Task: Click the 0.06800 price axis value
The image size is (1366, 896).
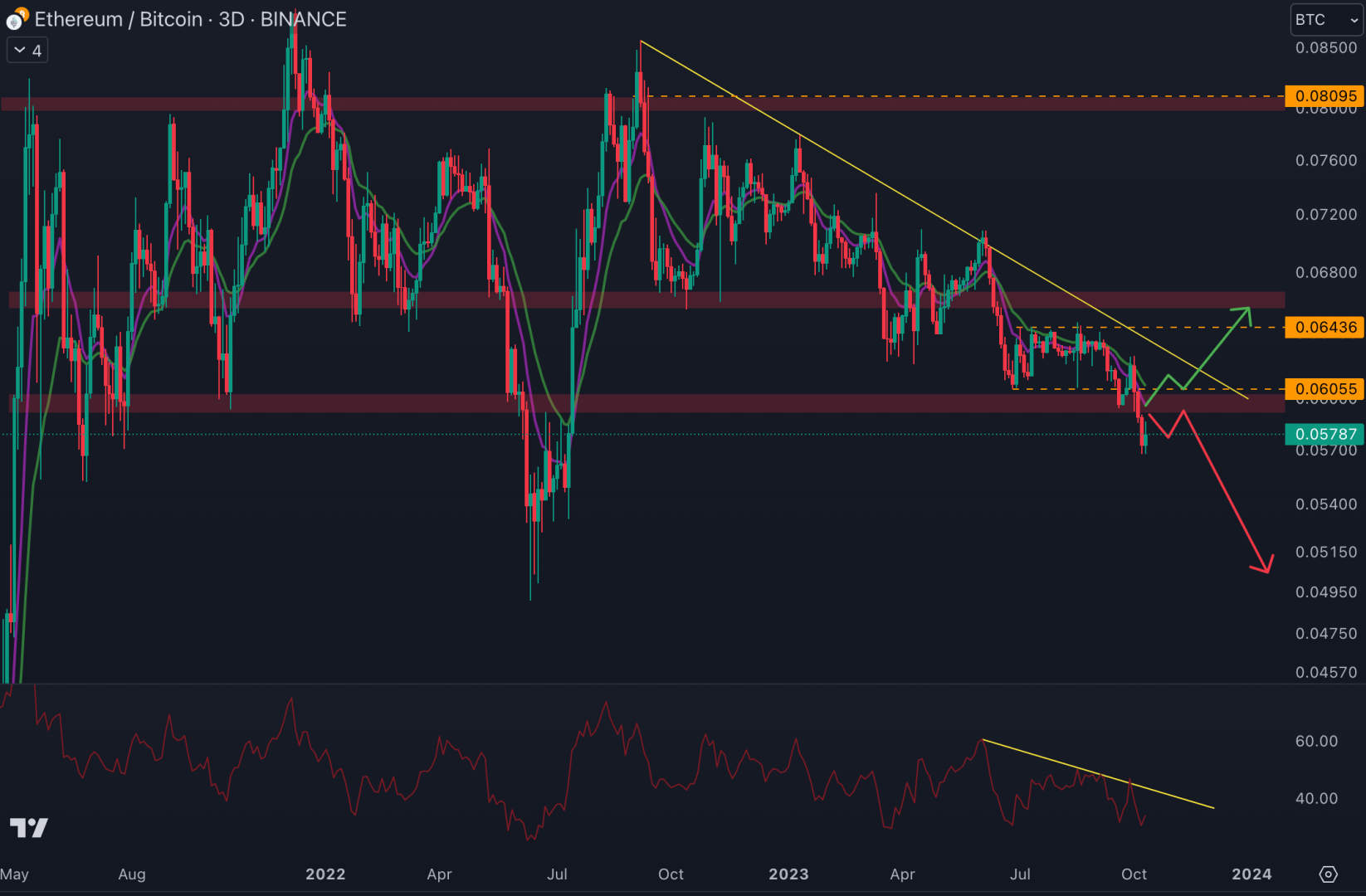Action: point(1326,273)
